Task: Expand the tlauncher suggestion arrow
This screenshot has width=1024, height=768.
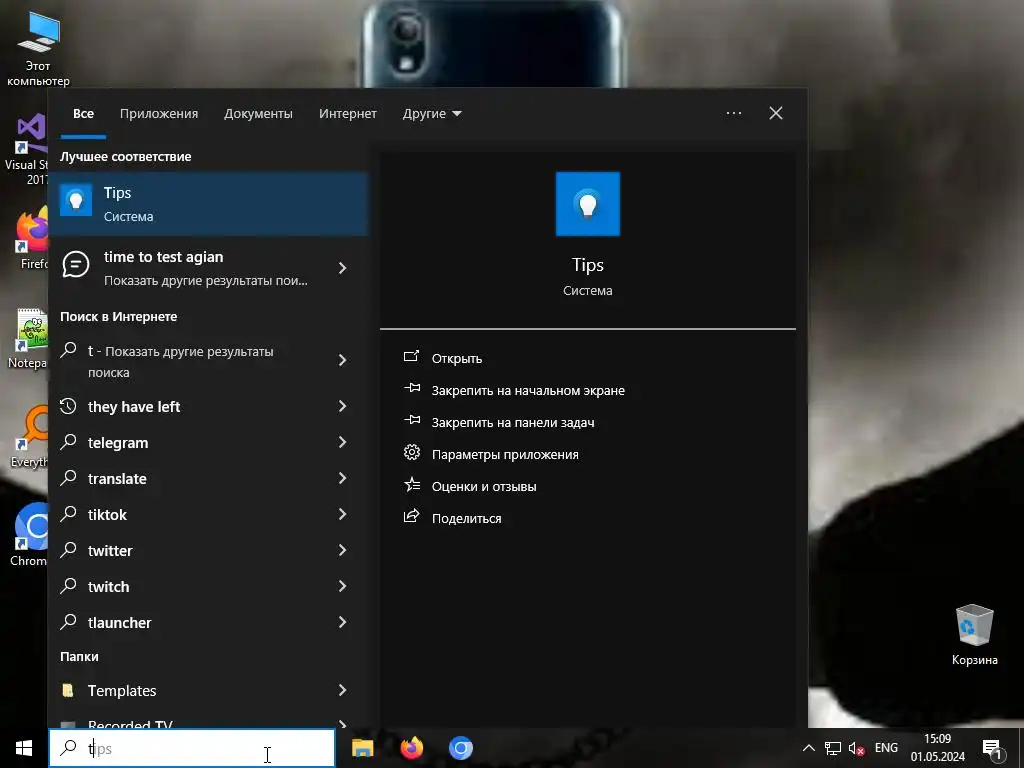Action: coord(342,622)
